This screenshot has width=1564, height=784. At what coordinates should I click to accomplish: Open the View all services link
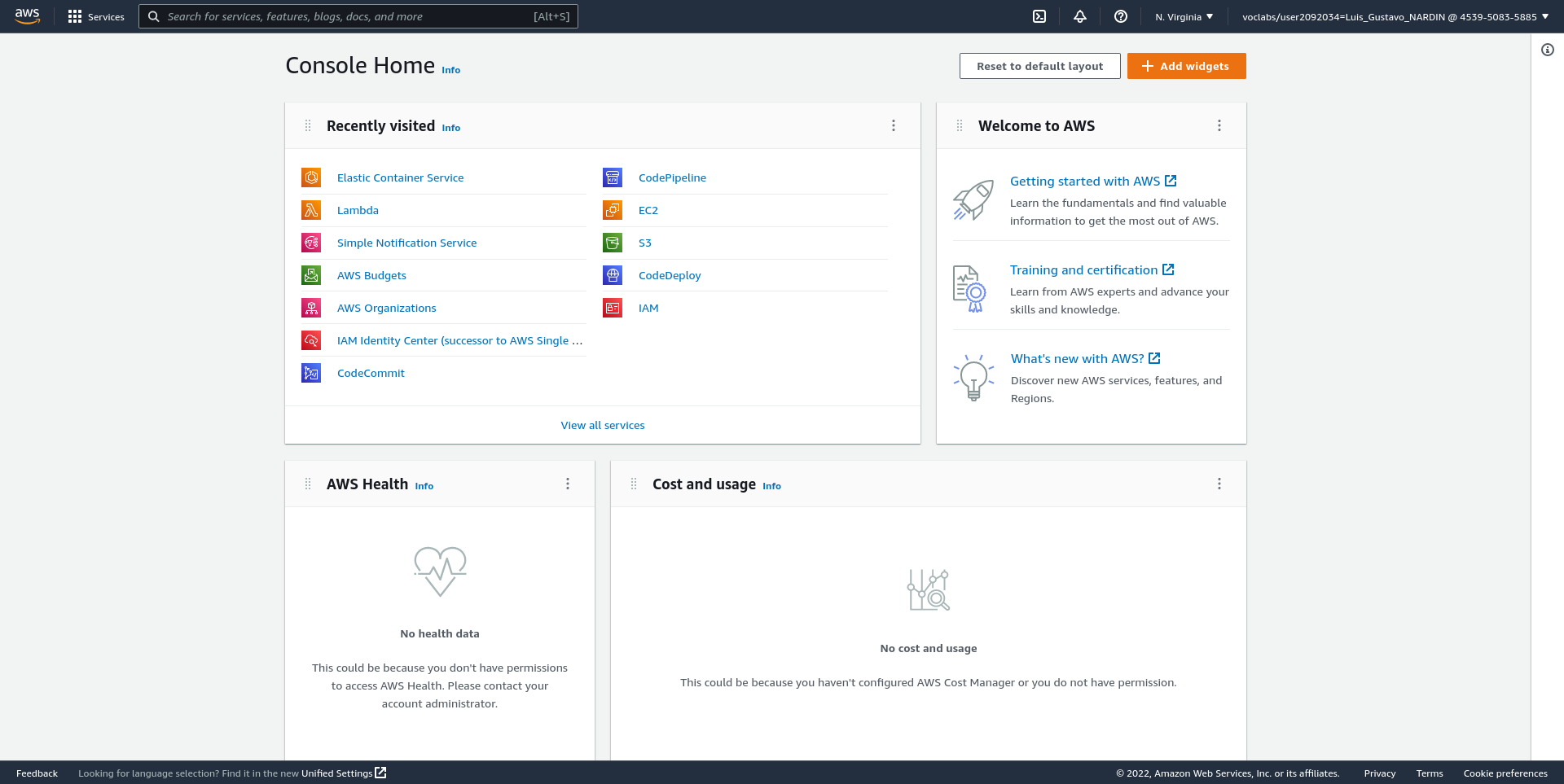[603, 425]
